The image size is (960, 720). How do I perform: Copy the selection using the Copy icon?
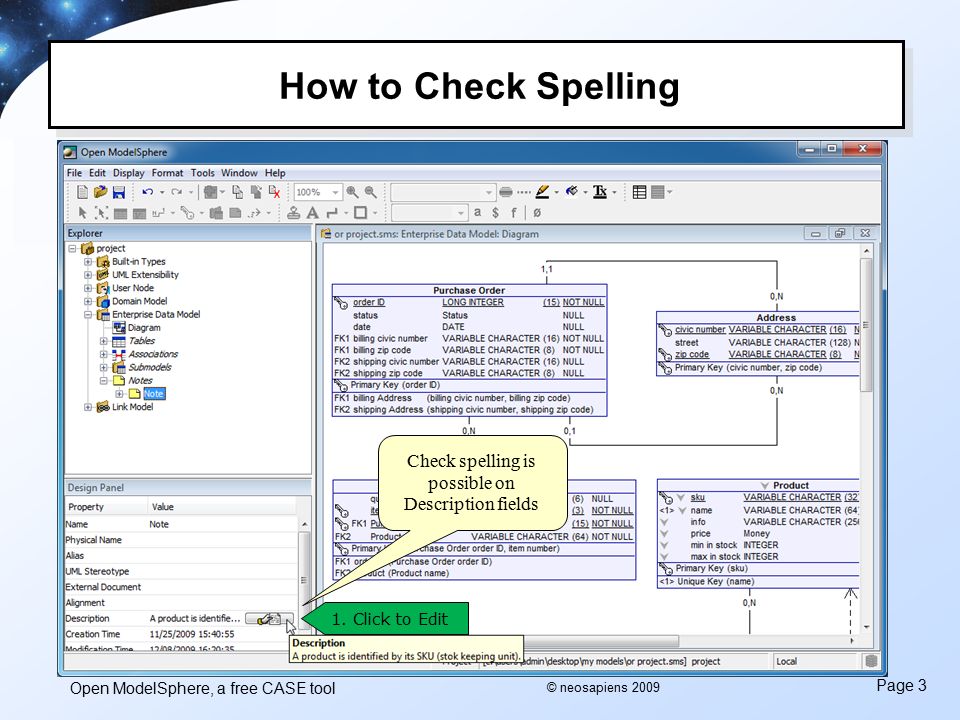pos(238,192)
